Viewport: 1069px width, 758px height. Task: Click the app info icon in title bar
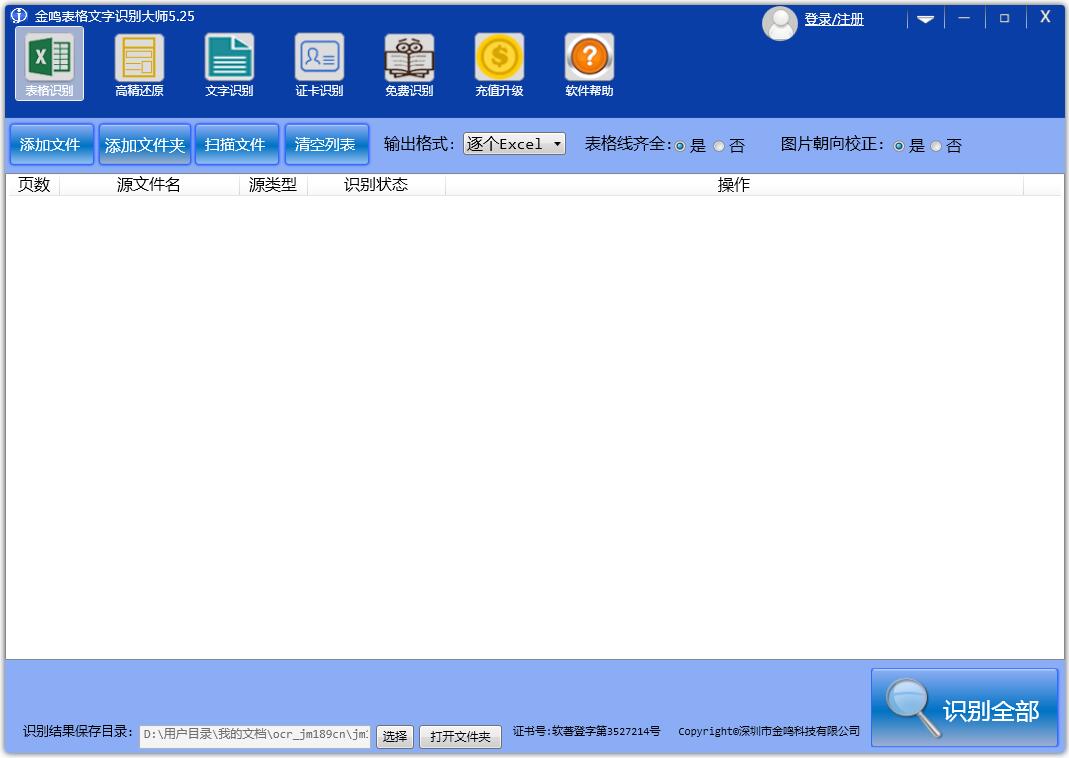pyautogui.click(x=19, y=15)
